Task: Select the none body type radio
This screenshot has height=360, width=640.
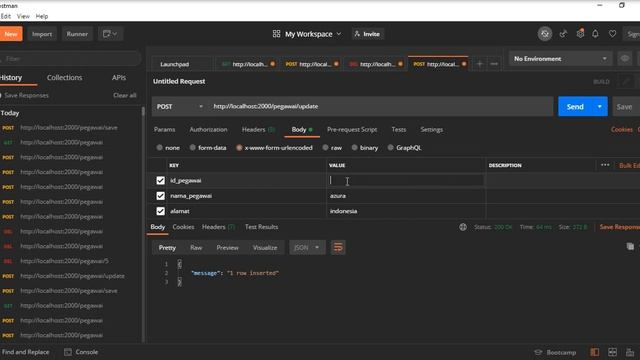Action: pyautogui.click(x=160, y=148)
